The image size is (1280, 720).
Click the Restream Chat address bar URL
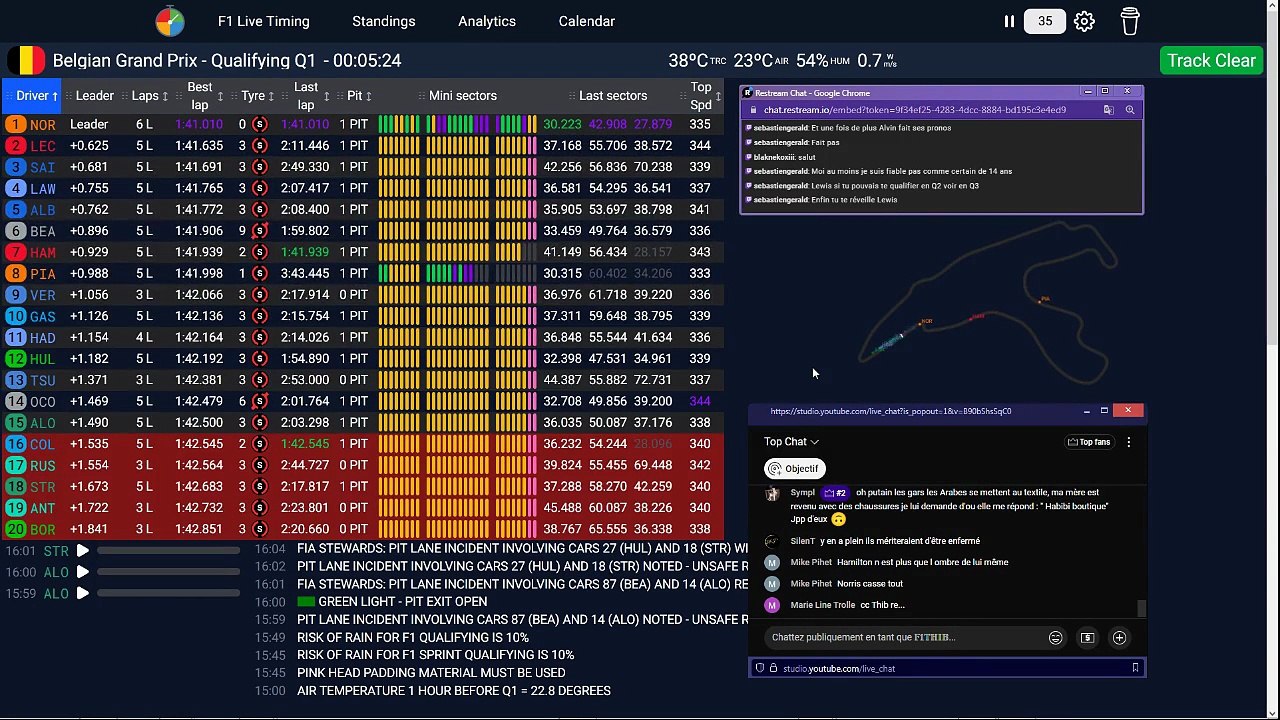pos(915,110)
